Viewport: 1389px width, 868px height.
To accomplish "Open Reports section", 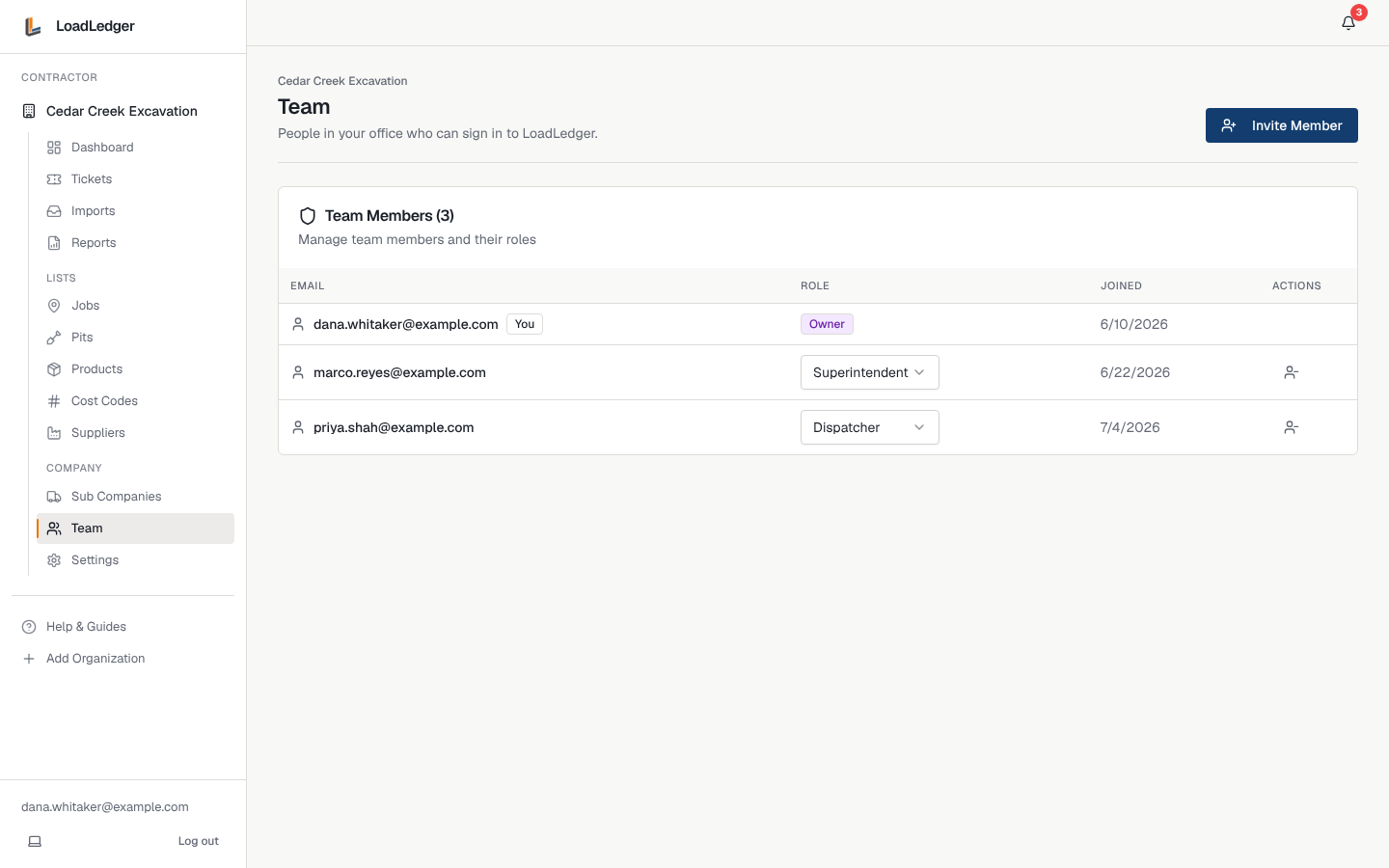I will click(x=135, y=243).
